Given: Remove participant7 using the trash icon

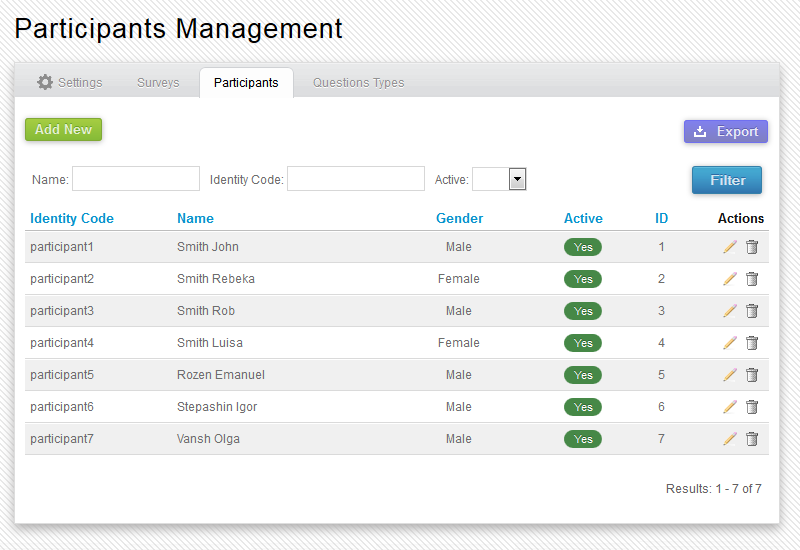Looking at the screenshot, I should pos(752,439).
